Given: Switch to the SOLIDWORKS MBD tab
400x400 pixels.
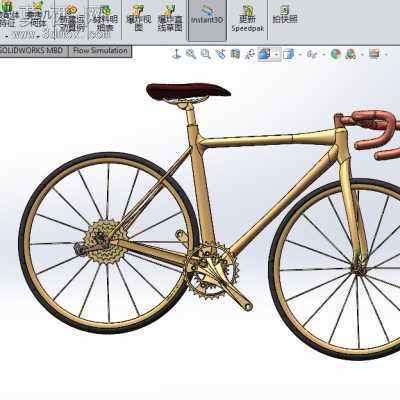Looking at the screenshot, I should (x=33, y=51).
